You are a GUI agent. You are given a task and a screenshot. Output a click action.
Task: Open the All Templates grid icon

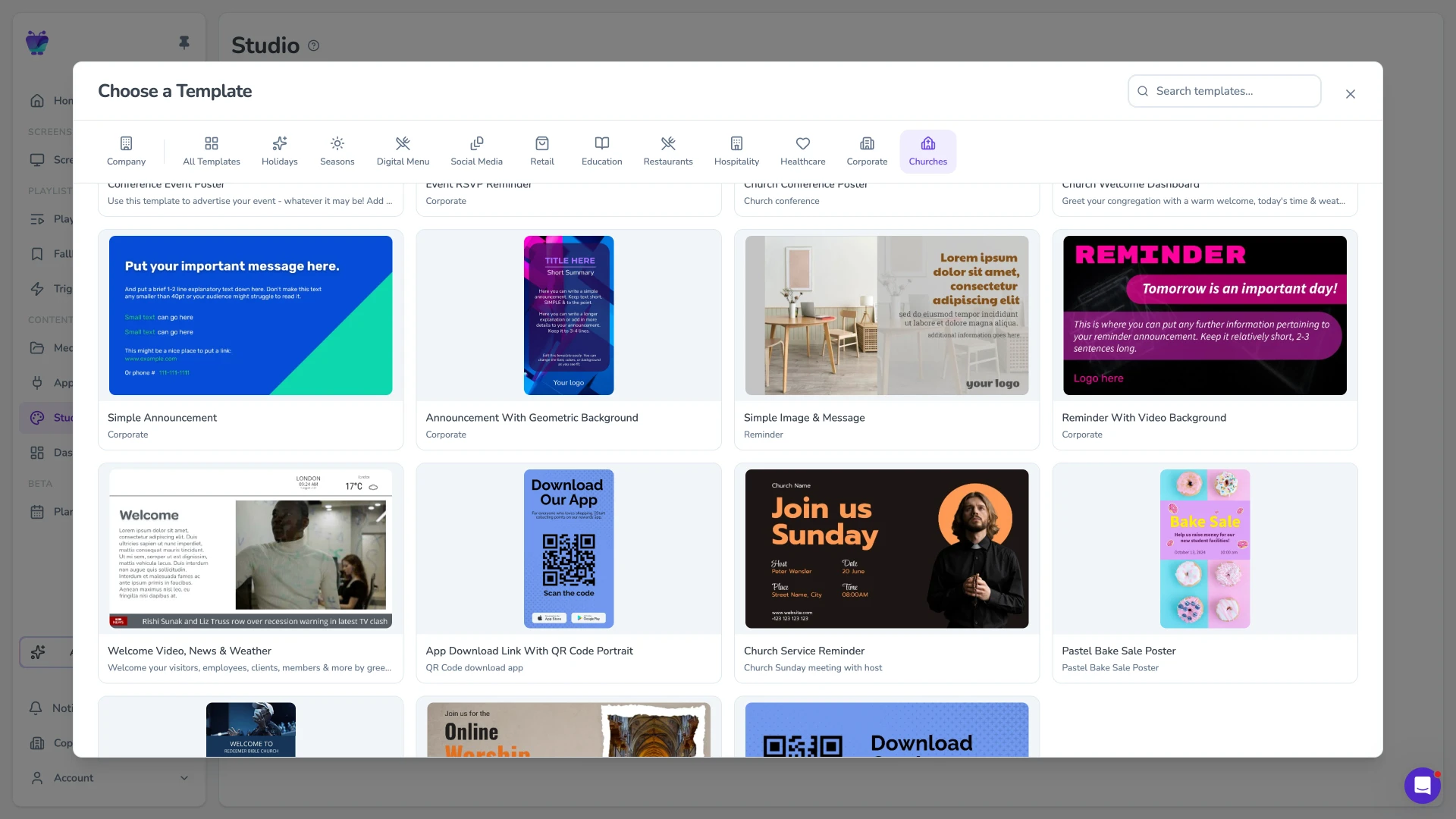click(x=212, y=143)
